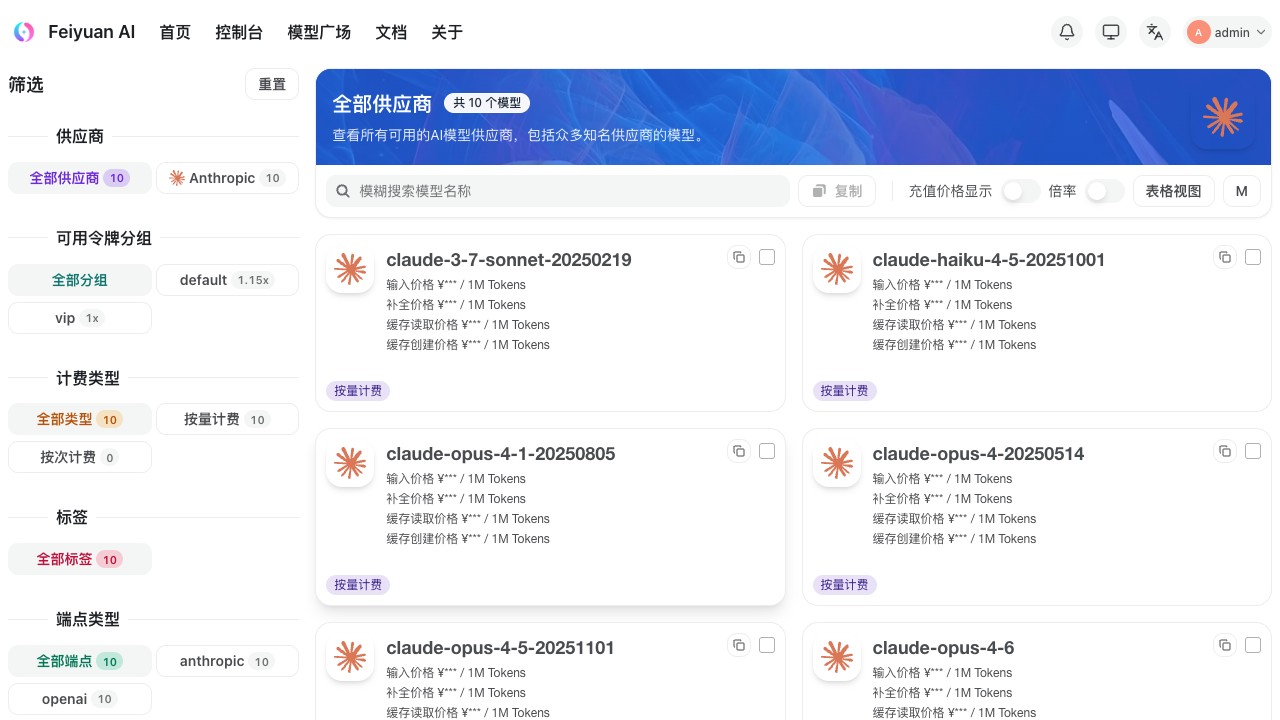Filter by 按量计费 in sidebar
This screenshot has width=1280, height=720.
pyautogui.click(x=227, y=419)
